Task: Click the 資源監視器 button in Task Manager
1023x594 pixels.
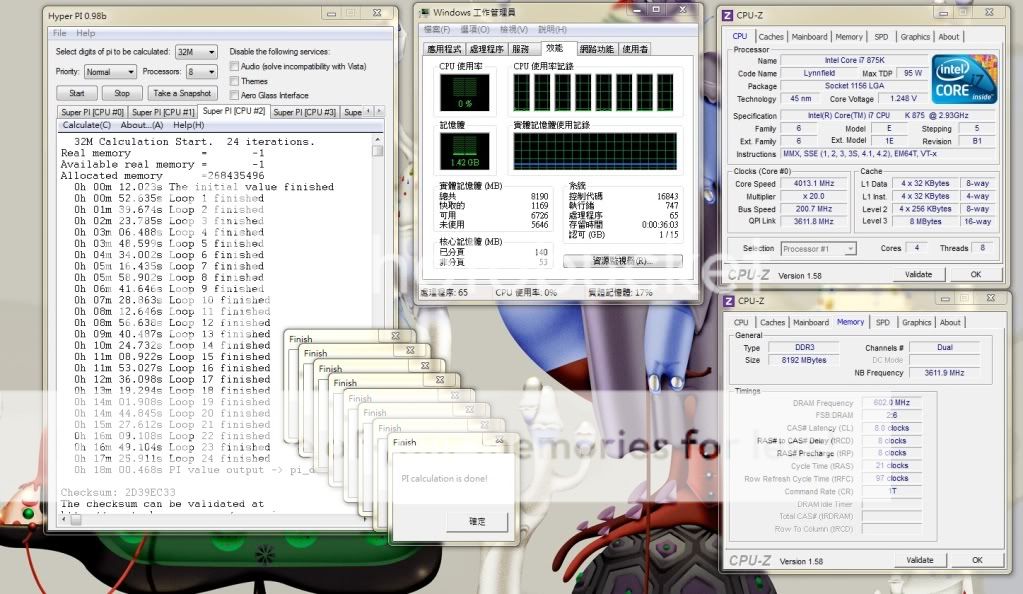Action: click(622, 261)
